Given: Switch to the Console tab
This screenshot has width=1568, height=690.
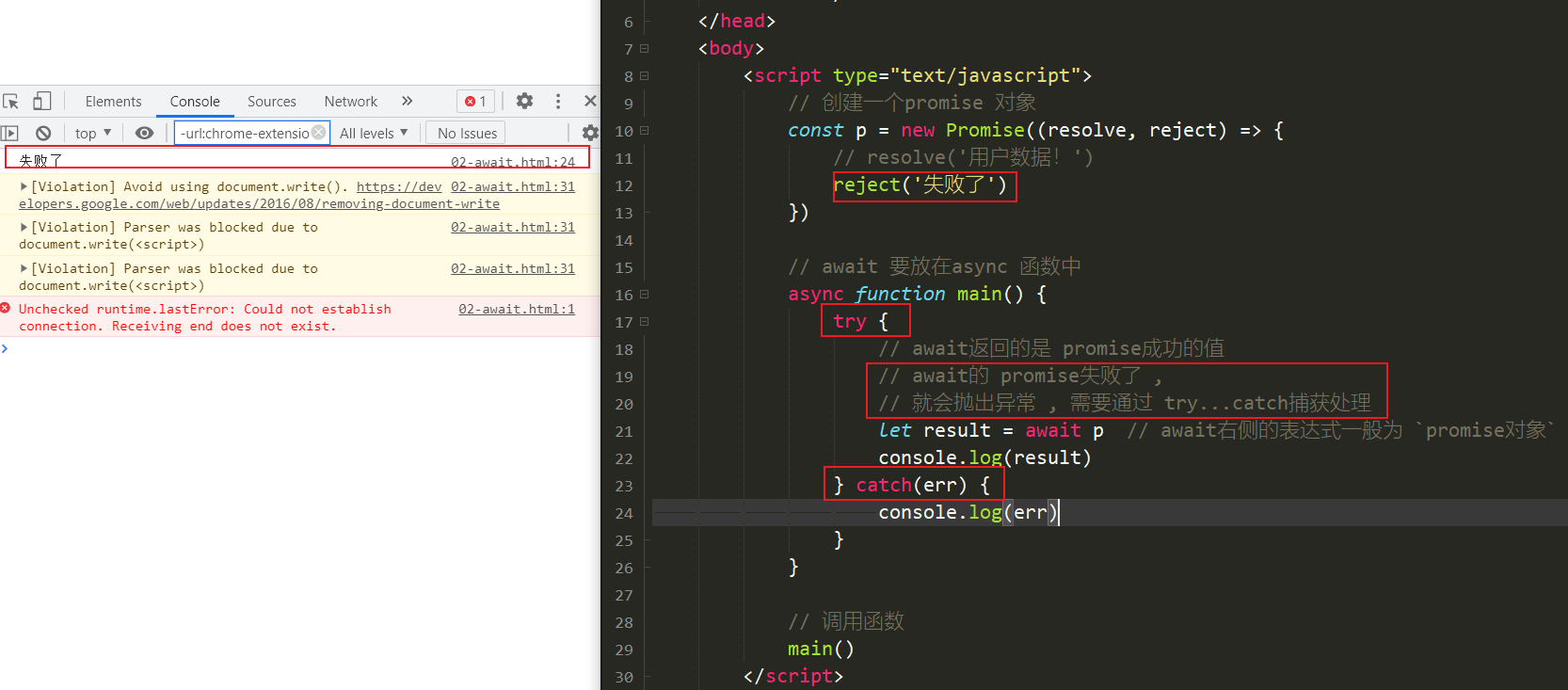Looking at the screenshot, I should coord(195,102).
